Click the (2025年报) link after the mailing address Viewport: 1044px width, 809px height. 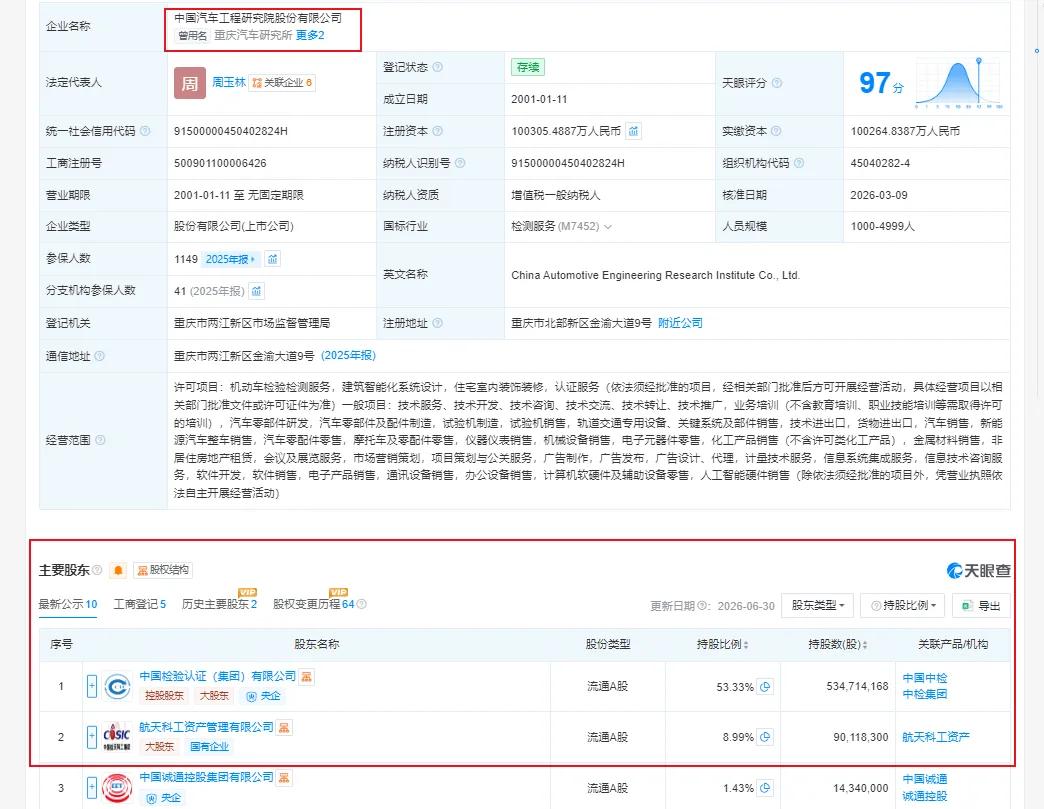[x=348, y=356]
